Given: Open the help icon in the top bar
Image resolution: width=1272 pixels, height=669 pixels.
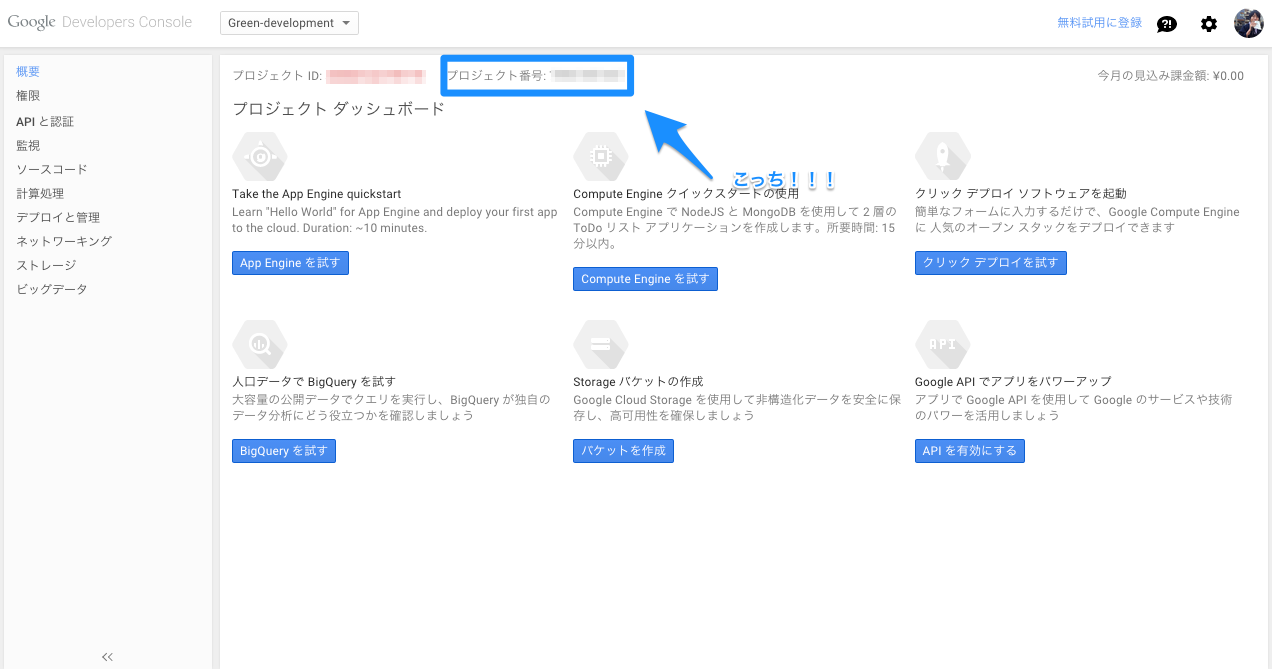Looking at the screenshot, I should tap(1166, 22).
